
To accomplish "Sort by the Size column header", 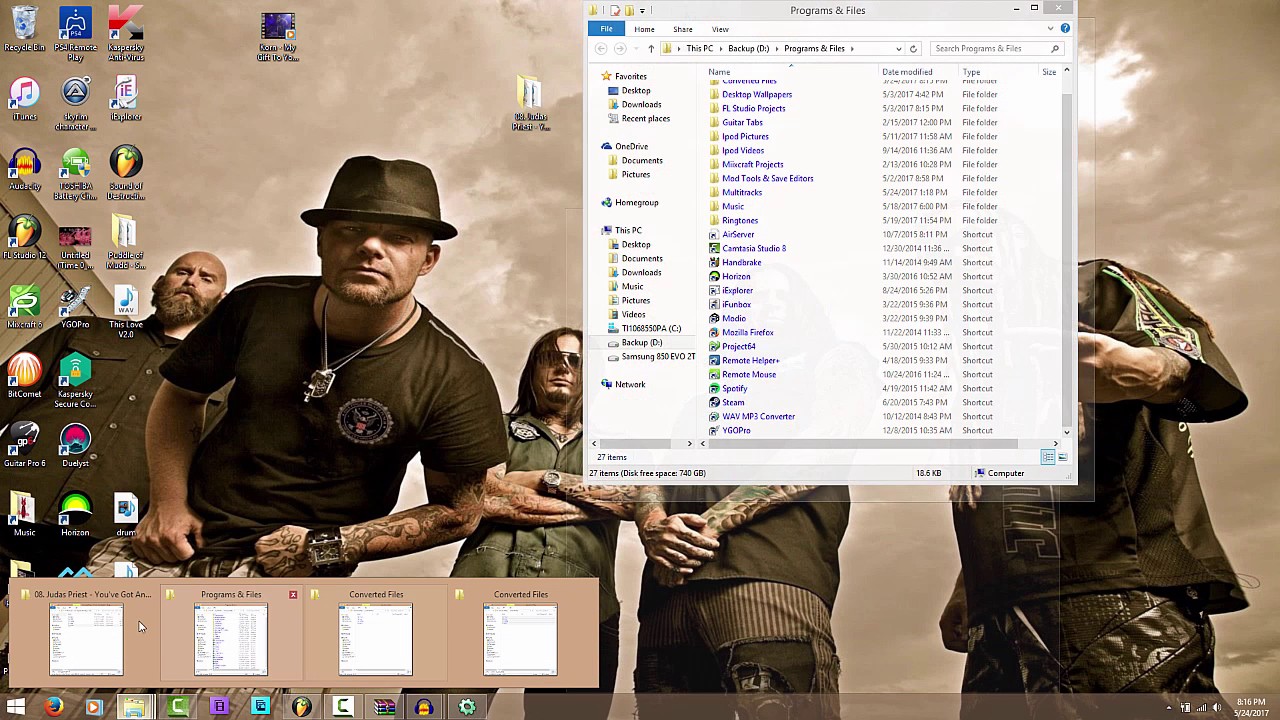I will 1048,72.
